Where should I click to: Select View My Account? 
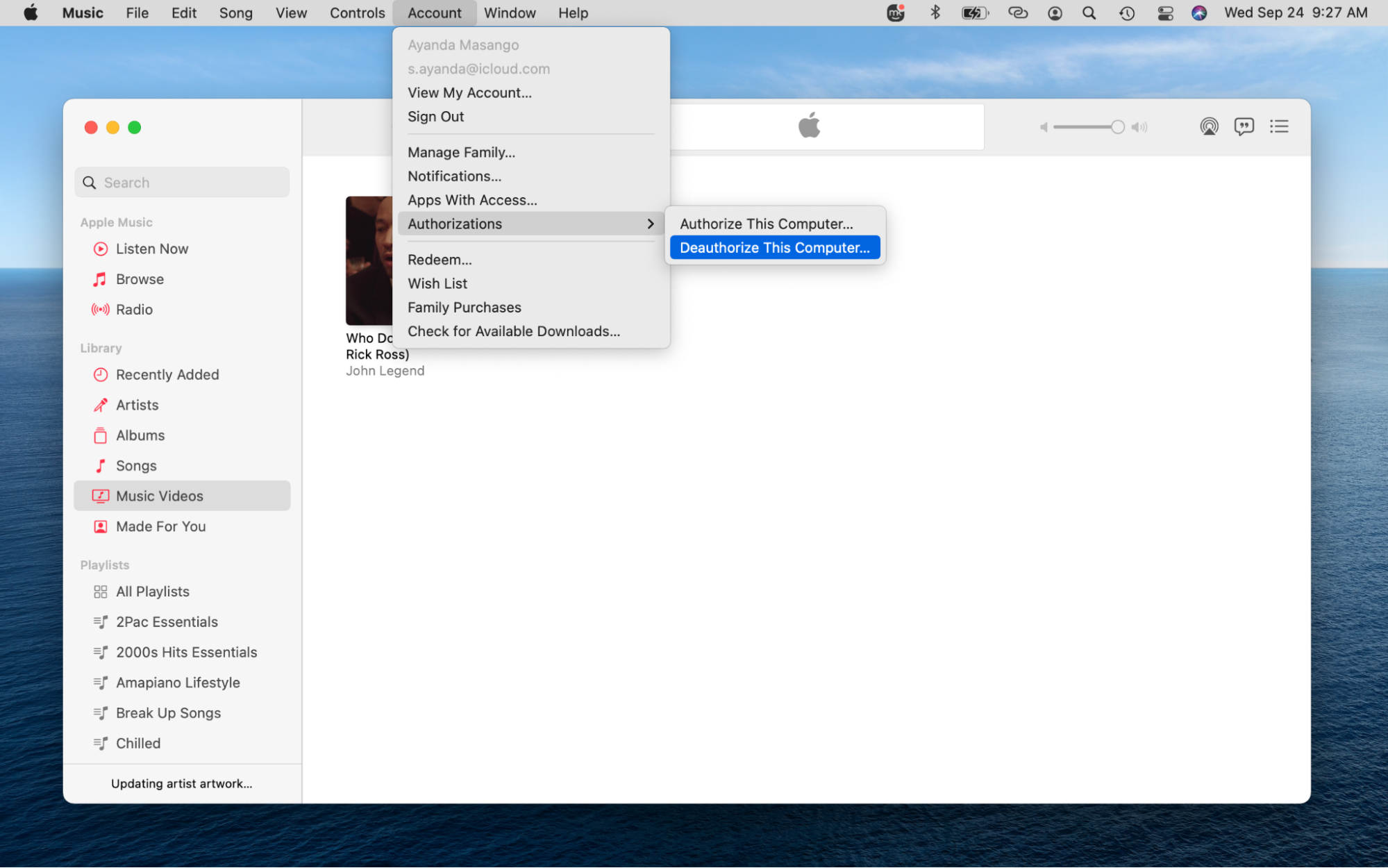[469, 92]
